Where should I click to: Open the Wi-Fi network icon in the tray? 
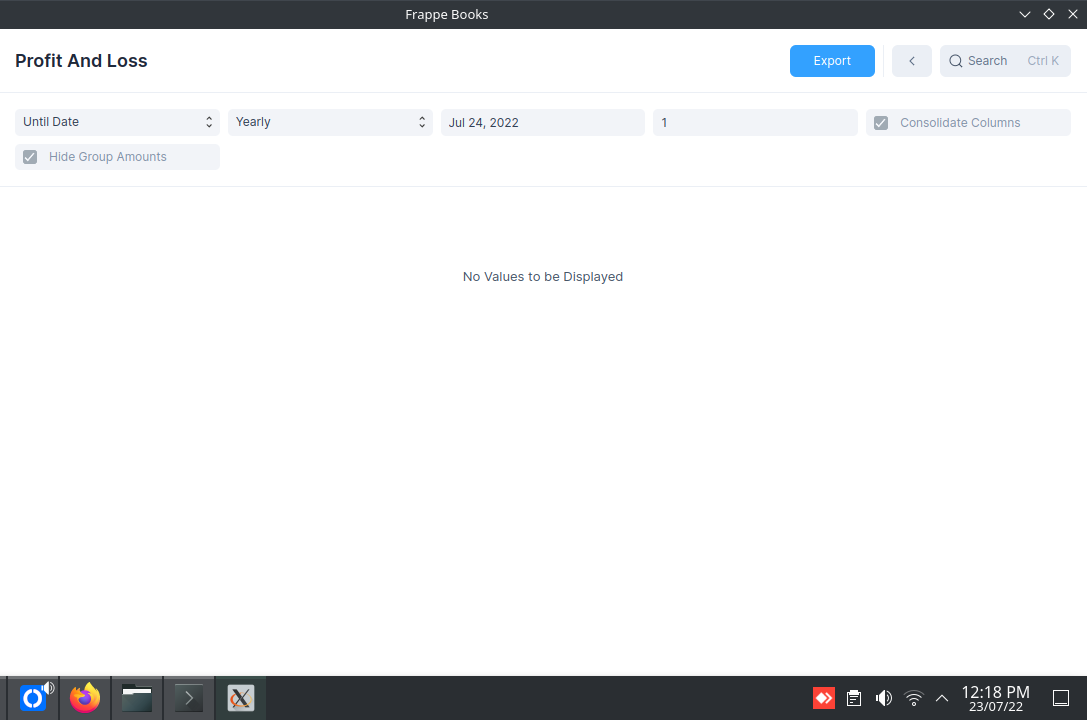(913, 697)
